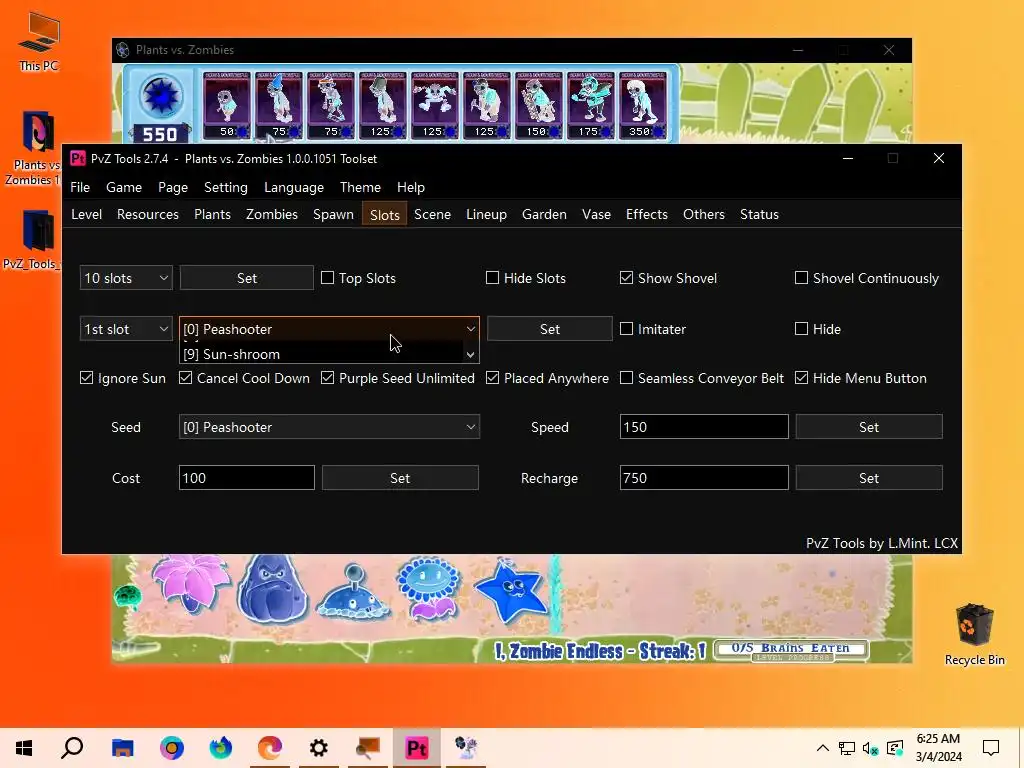
Task: Switch to the Status tab
Action: (x=760, y=214)
